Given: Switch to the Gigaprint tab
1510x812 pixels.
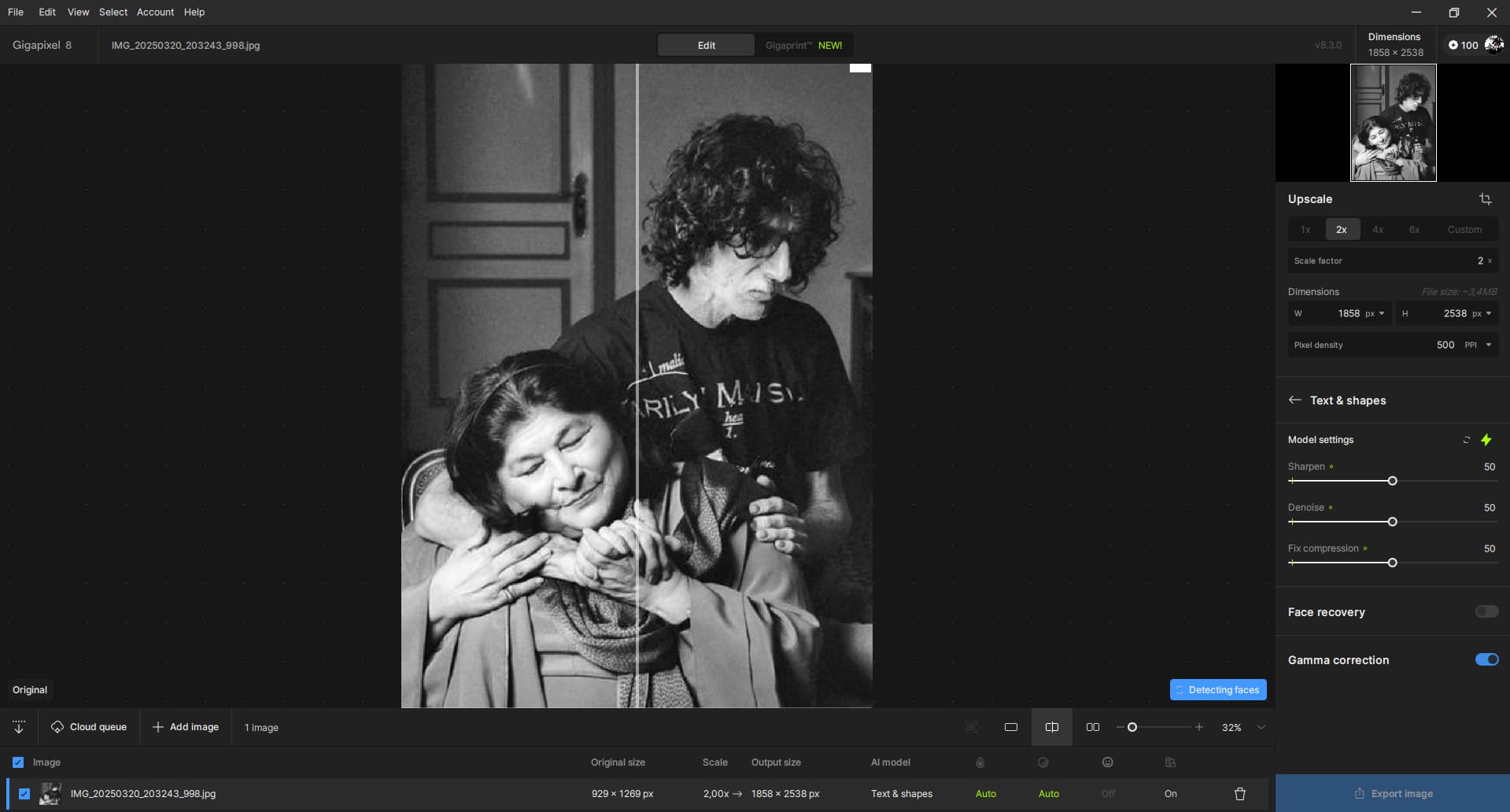Looking at the screenshot, I should click(803, 45).
